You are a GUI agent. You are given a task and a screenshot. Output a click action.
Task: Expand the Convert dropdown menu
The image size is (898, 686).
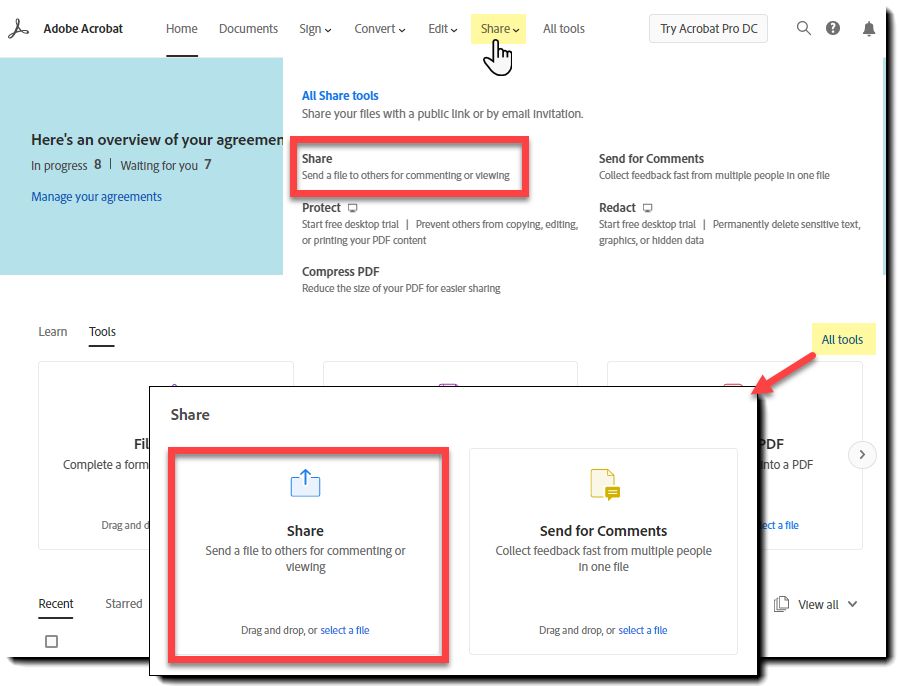point(380,29)
